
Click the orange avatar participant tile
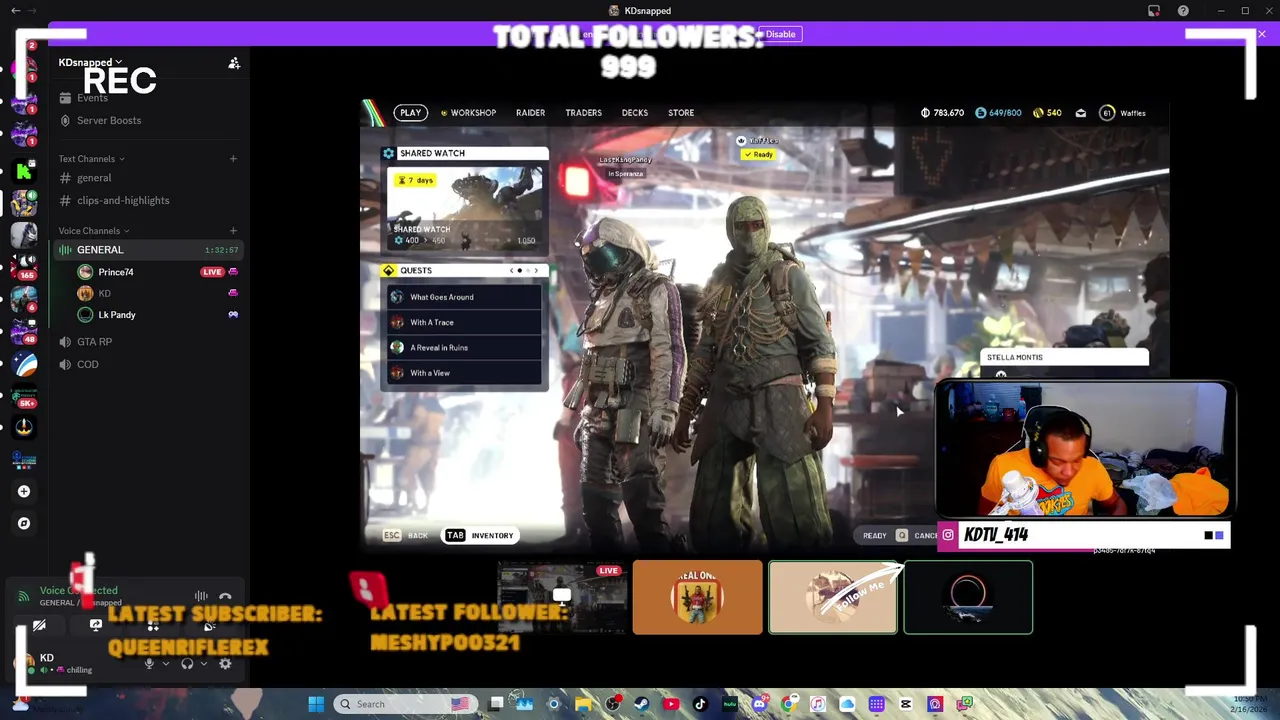click(x=697, y=598)
